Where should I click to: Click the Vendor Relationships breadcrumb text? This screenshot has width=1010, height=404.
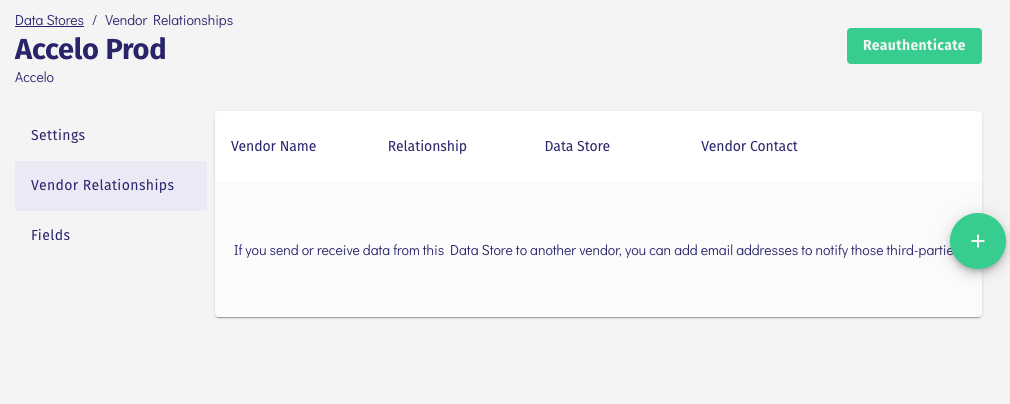point(169,20)
